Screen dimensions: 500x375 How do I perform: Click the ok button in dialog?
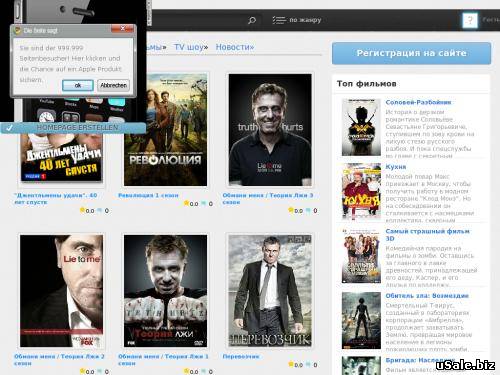click(78, 85)
